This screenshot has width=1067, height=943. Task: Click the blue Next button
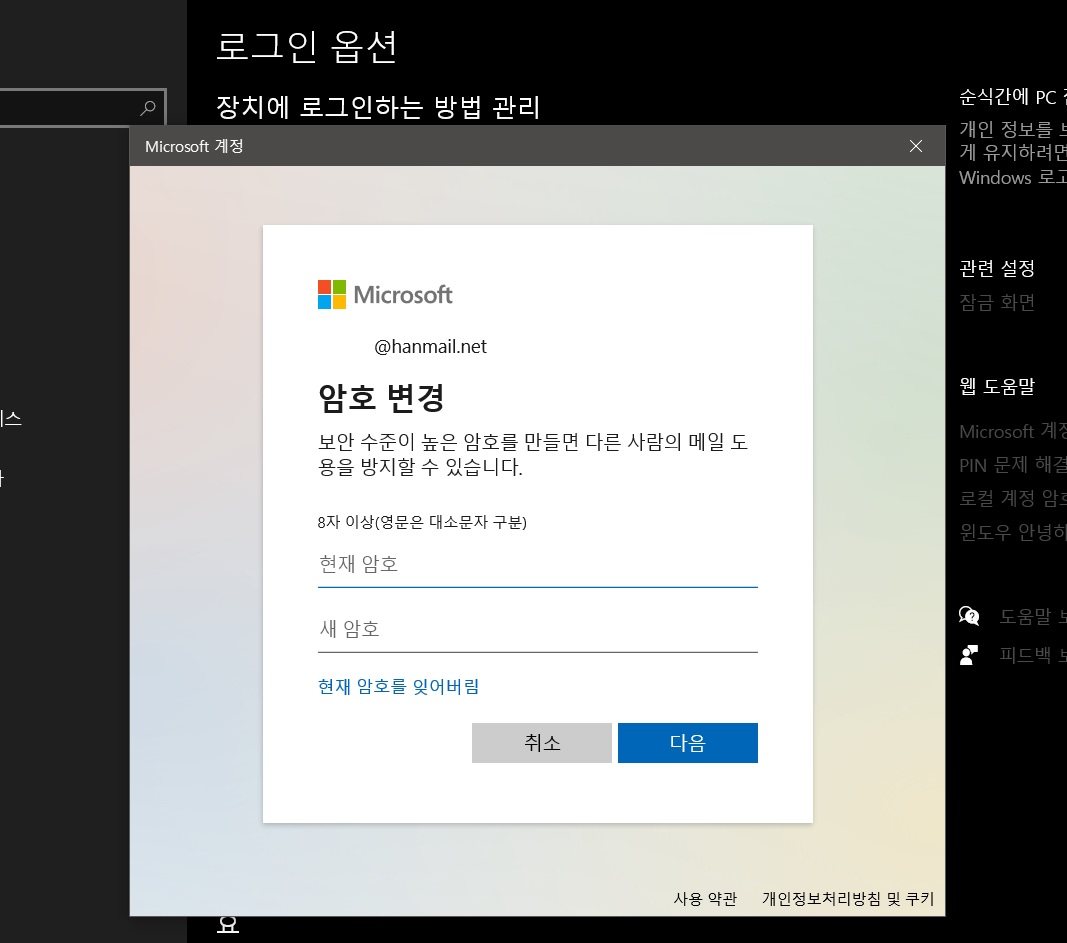click(x=687, y=743)
